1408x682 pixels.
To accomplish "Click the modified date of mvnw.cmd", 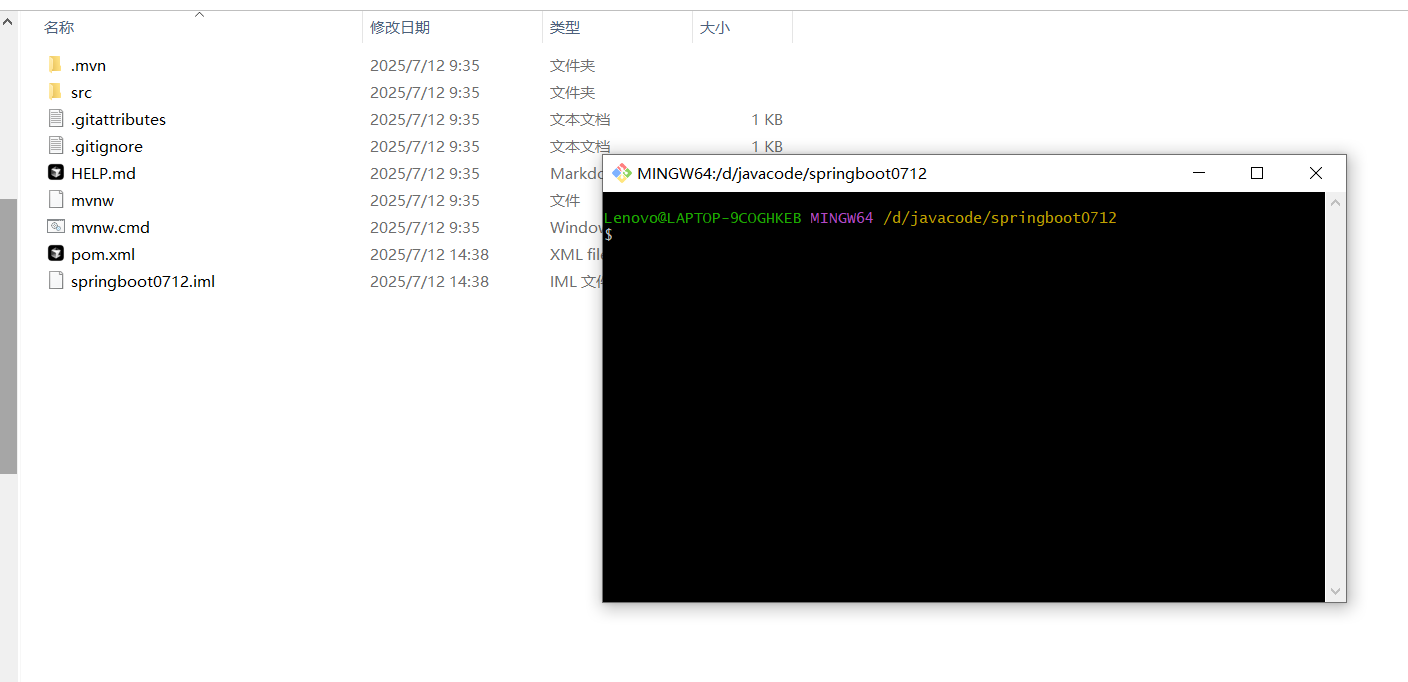I will point(425,227).
